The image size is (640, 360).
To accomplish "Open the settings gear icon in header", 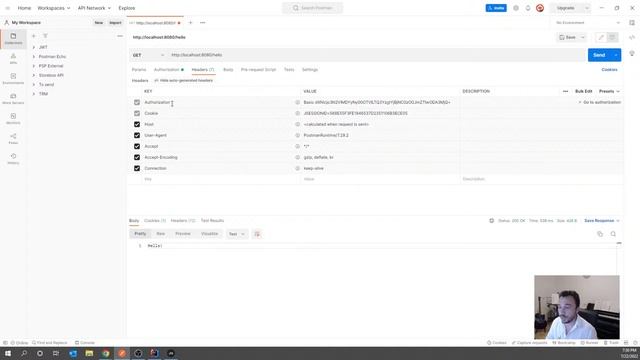I will (516, 8).
